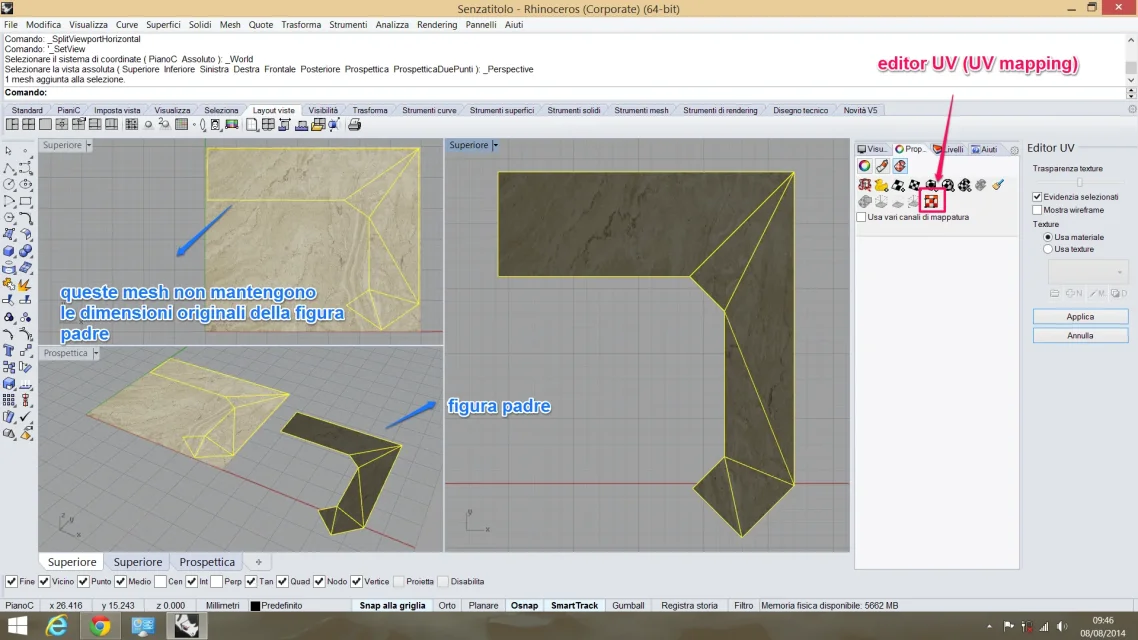Click the split viewport horizontally icon
Viewport: 1138px width, 640px height.
click(x=95, y=125)
